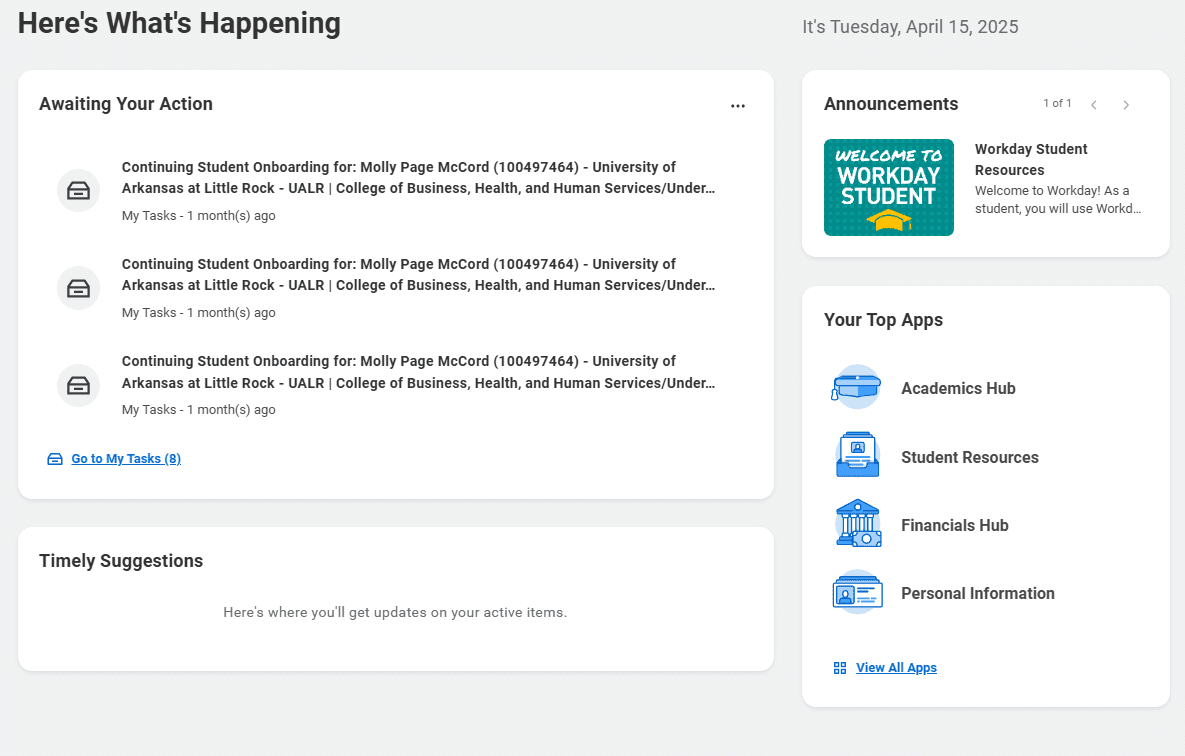Go to the previous announcement with left chevron
This screenshot has width=1185, height=756.
coord(1094,105)
